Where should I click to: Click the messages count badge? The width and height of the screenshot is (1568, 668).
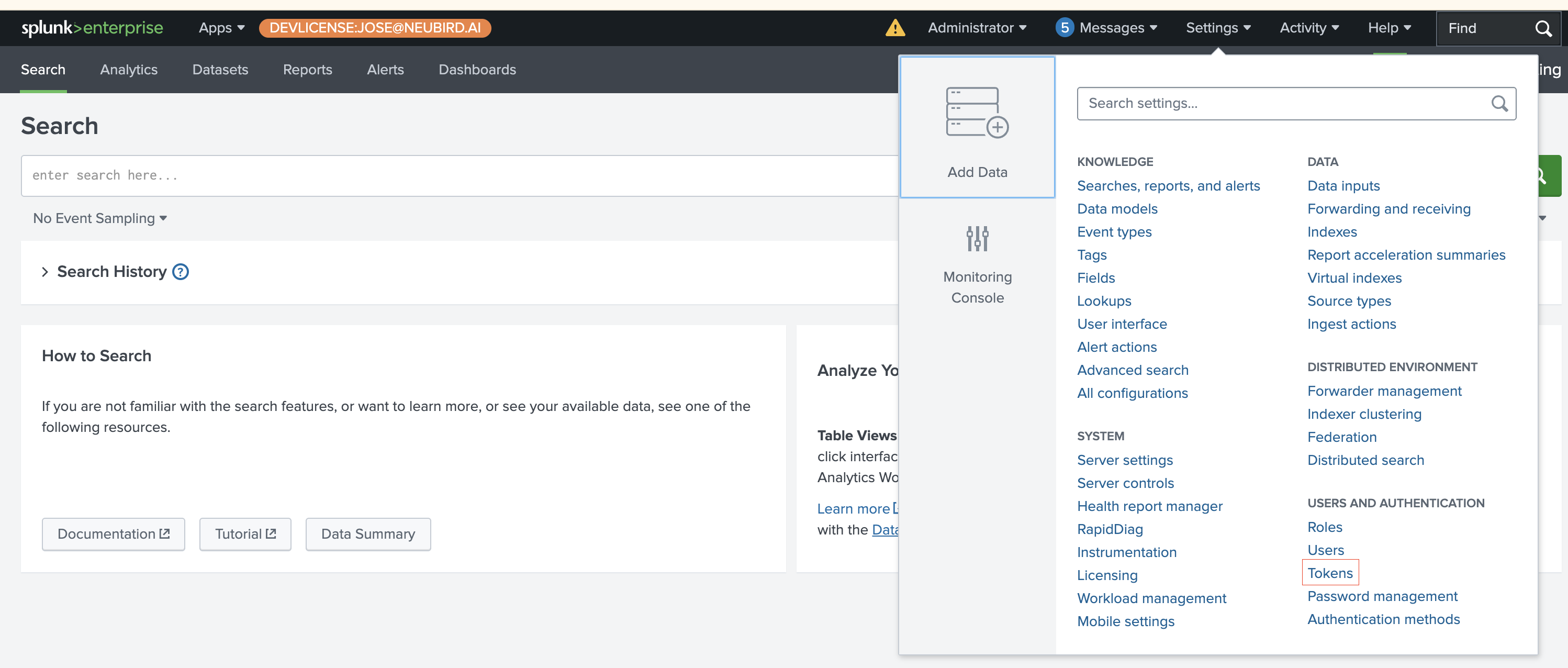[1064, 28]
